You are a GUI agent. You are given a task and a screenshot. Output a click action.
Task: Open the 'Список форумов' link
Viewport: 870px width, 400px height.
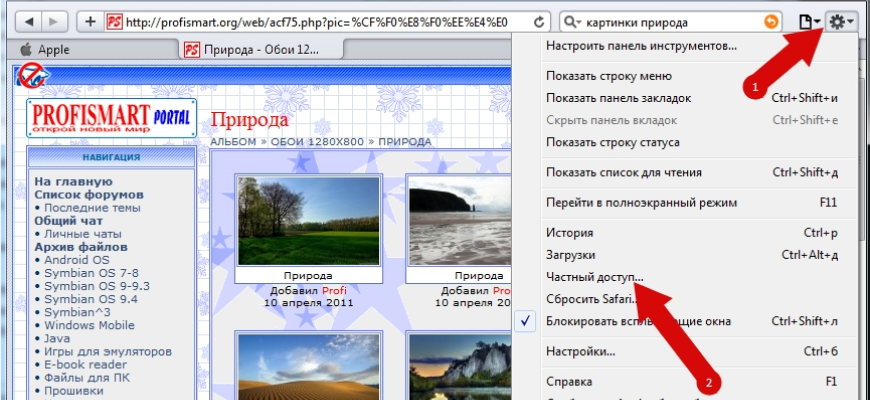(x=89, y=195)
